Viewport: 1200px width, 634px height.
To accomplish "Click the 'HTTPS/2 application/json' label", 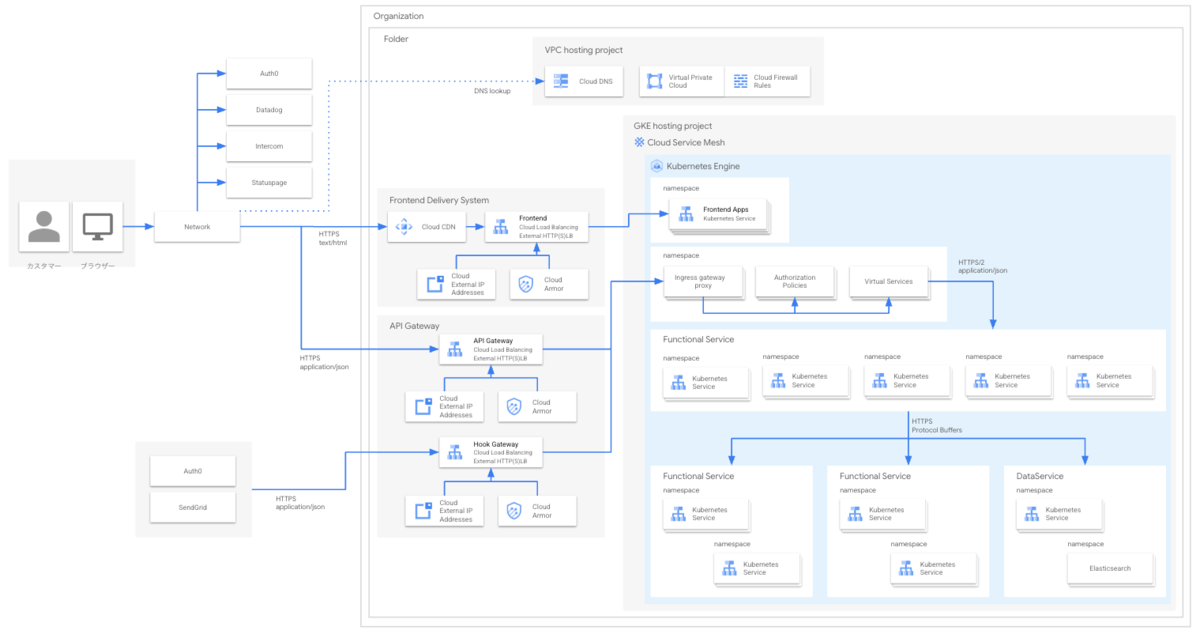I will coord(982,266).
